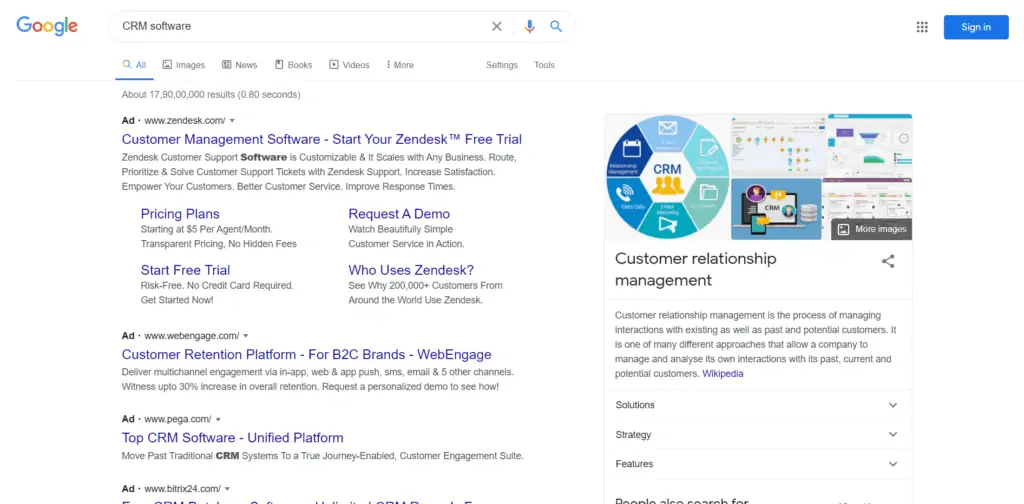Open the More search filters menu

(400, 65)
